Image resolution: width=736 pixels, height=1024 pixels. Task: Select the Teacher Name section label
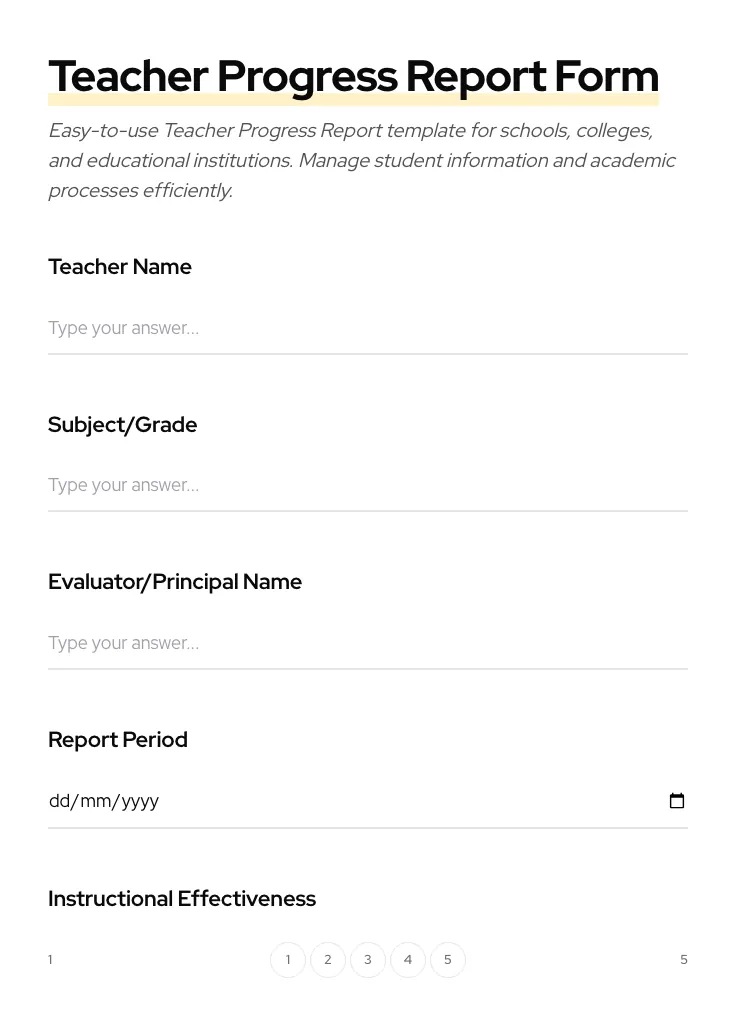point(119,267)
